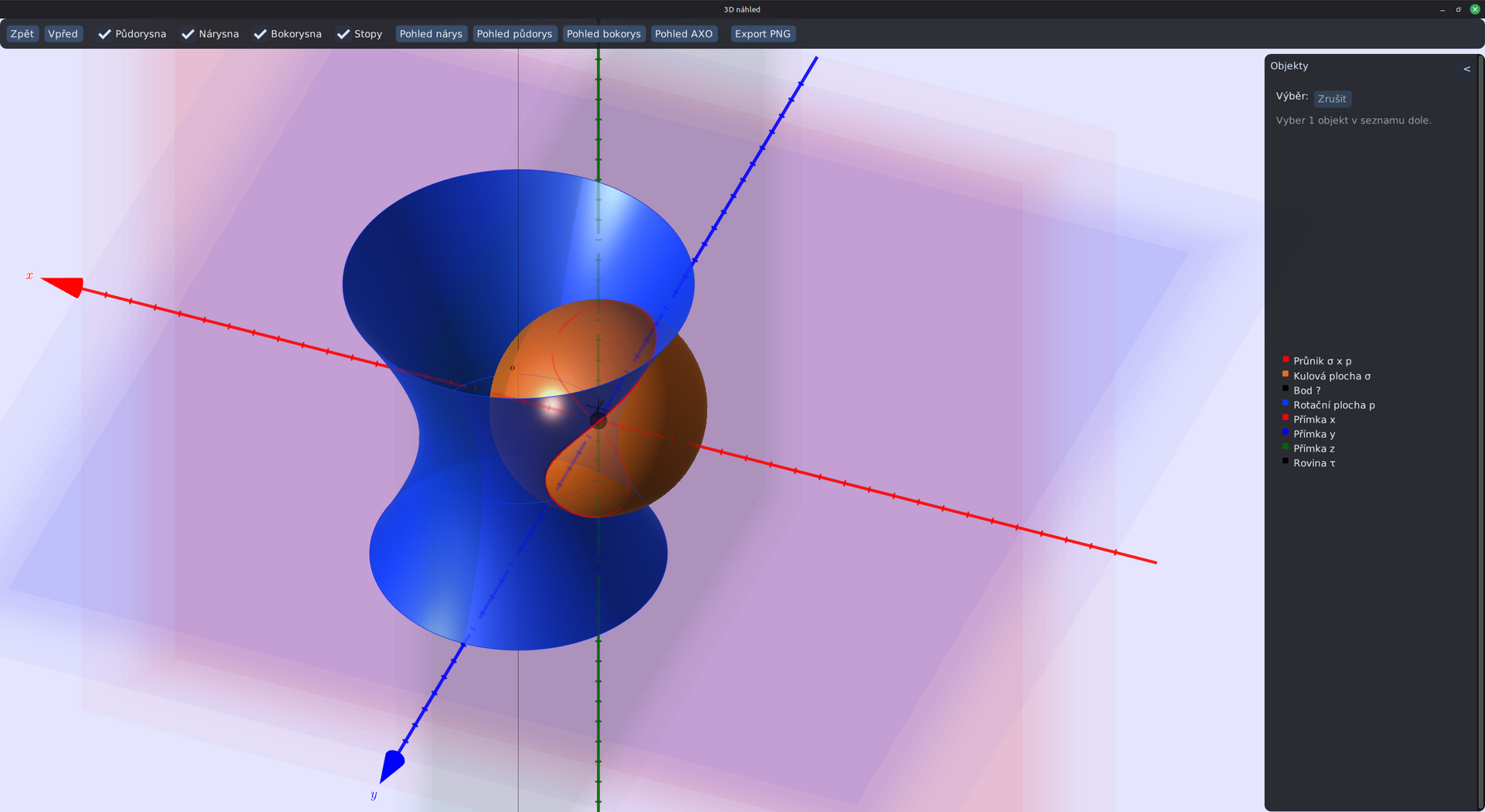Select Průnik σ x p in object list
Viewport: 1485px width, 812px height.
(1323, 361)
